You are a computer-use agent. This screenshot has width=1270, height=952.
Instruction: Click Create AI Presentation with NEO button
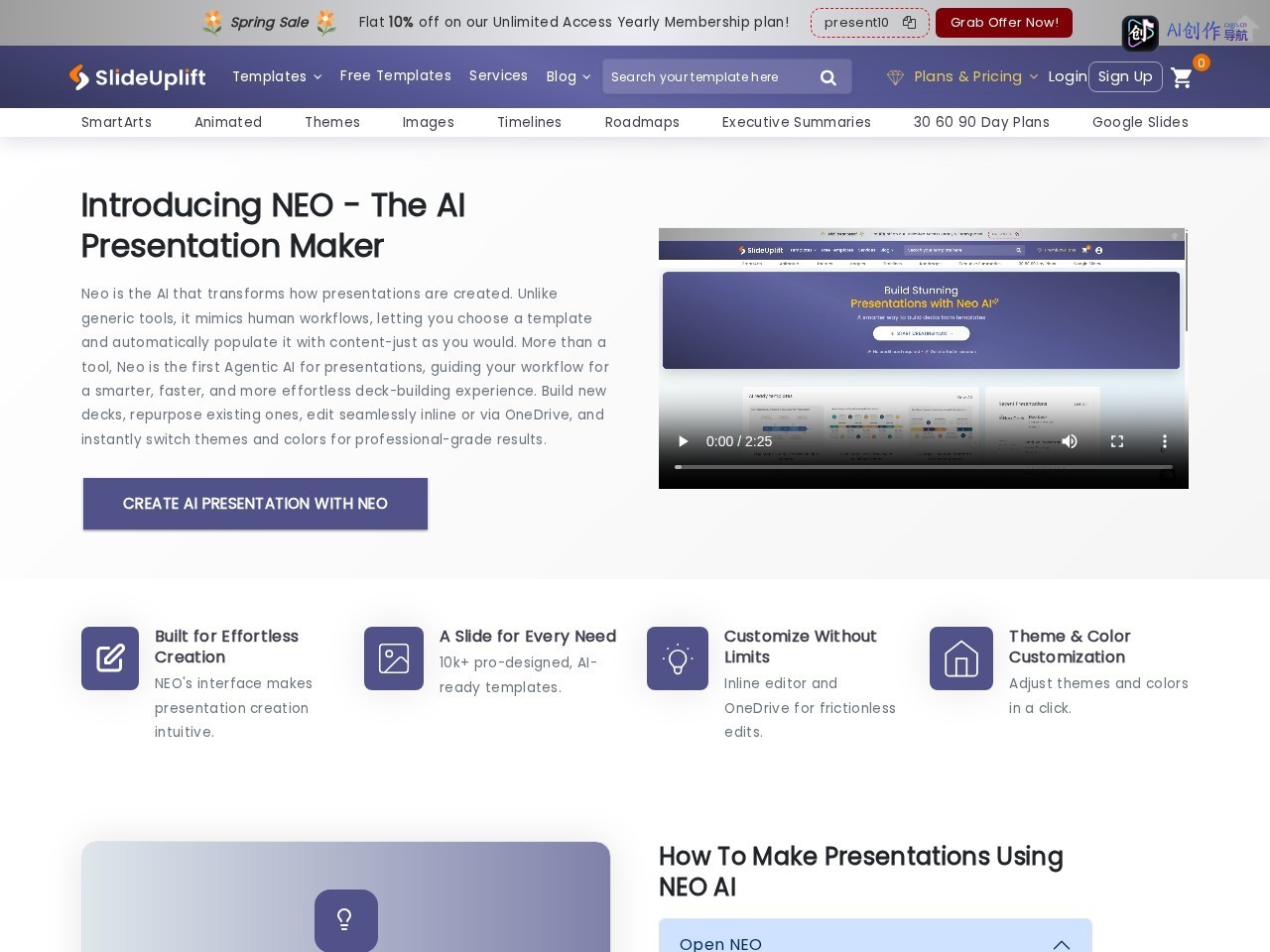coord(255,504)
